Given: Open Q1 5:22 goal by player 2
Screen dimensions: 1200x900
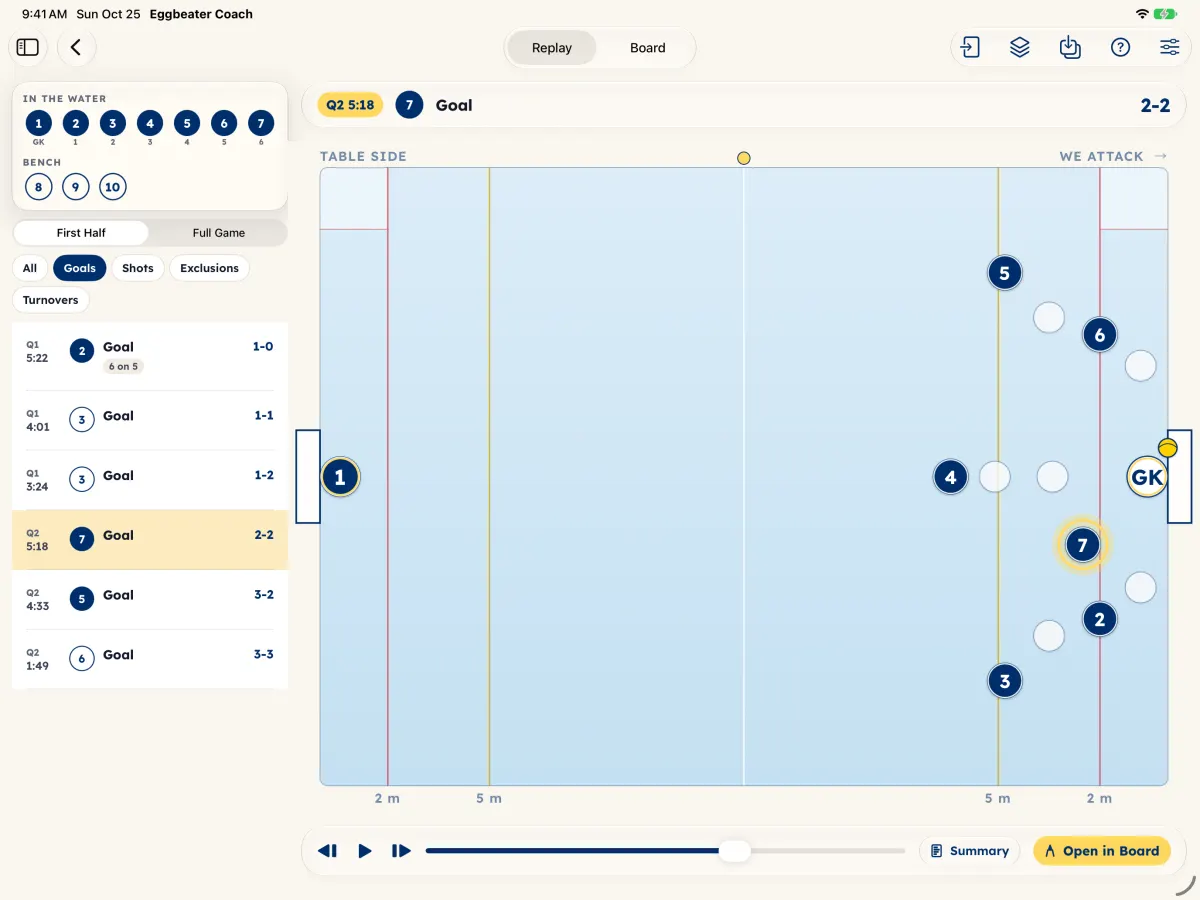Looking at the screenshot, I should [x=150, y=356].
